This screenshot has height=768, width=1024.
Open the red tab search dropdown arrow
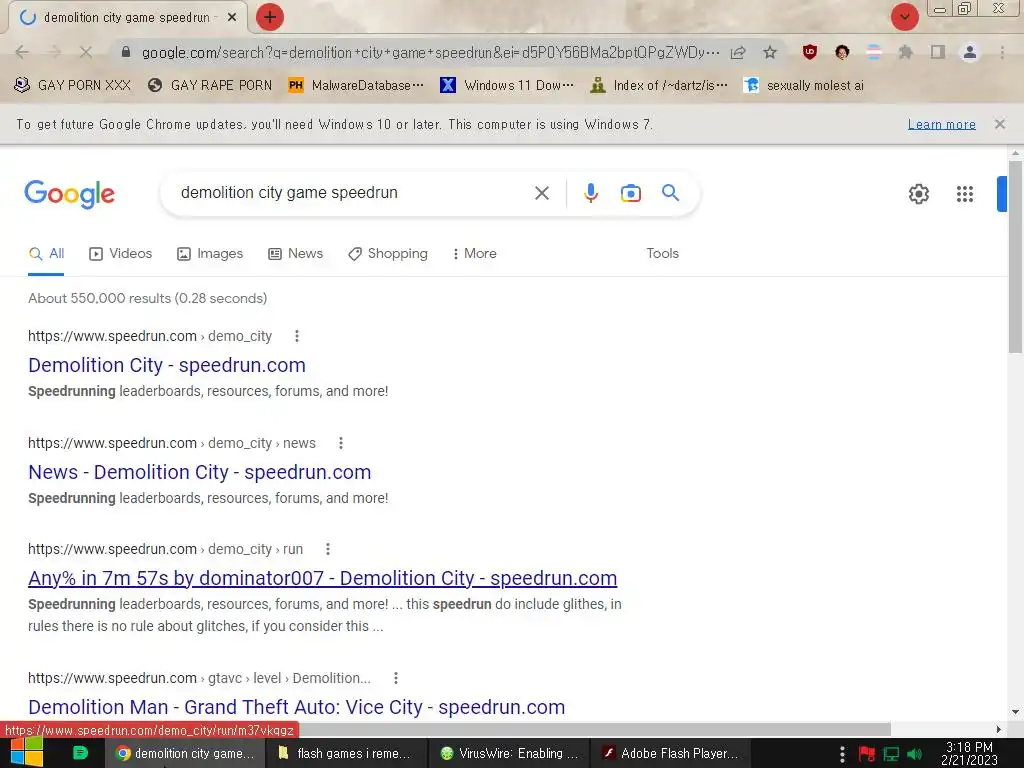coord(904,17)
